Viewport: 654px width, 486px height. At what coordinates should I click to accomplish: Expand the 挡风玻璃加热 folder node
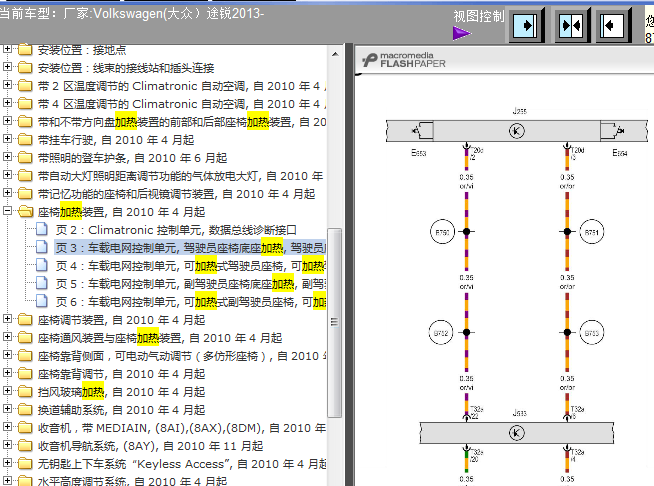pyautogui.click(x=7, y=391)
